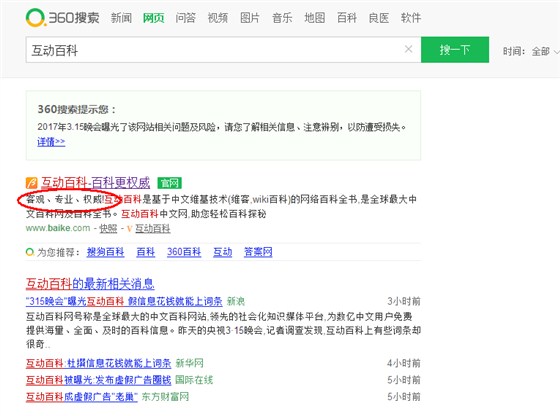
Task: Click recommended link 360百科
Action: tap(184, 252)
